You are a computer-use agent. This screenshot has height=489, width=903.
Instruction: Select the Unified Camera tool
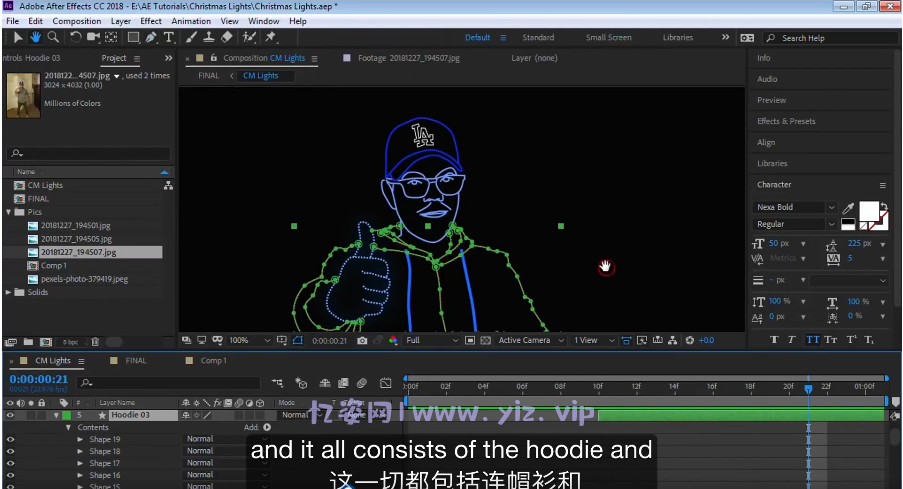93,37
